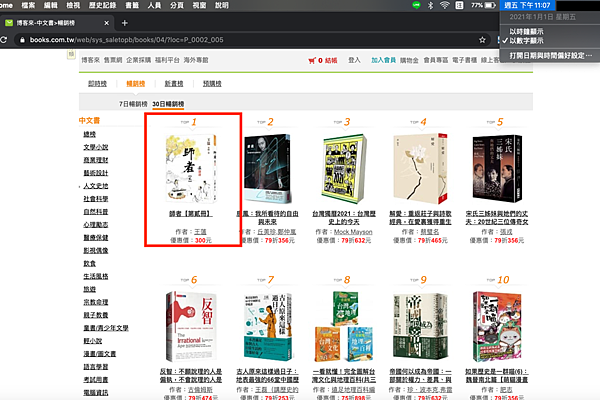Screen dimensions: 600x400
Task: Select 文學小說 category
Action: (x=96, y=147)
